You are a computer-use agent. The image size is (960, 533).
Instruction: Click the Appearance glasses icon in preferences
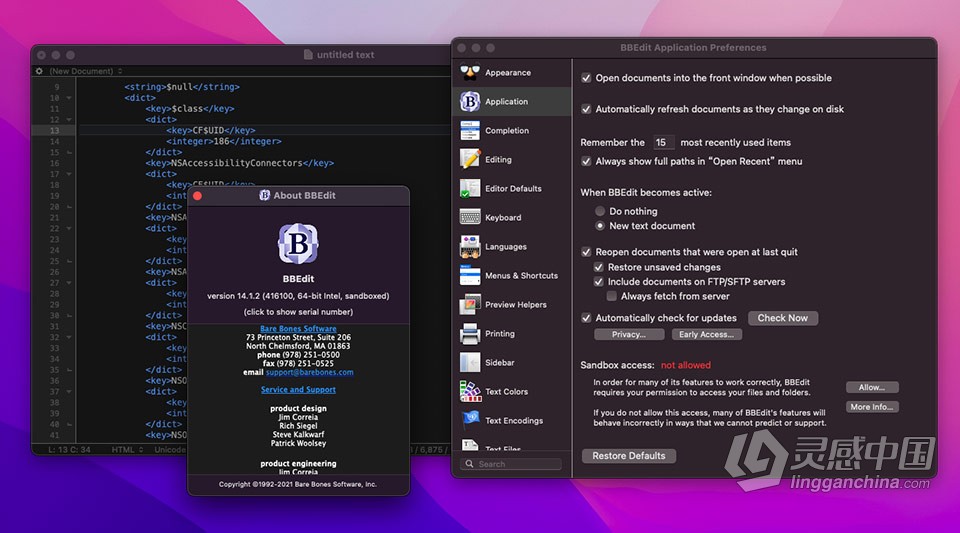[470, 72]
